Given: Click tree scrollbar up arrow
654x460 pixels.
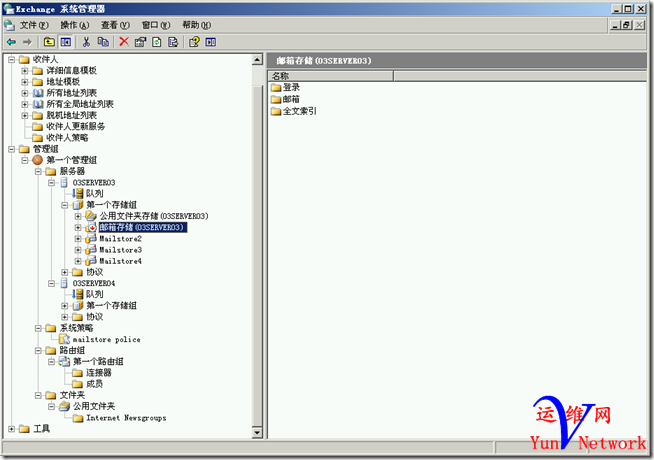Looking at the screenshot, I should 257,60.
